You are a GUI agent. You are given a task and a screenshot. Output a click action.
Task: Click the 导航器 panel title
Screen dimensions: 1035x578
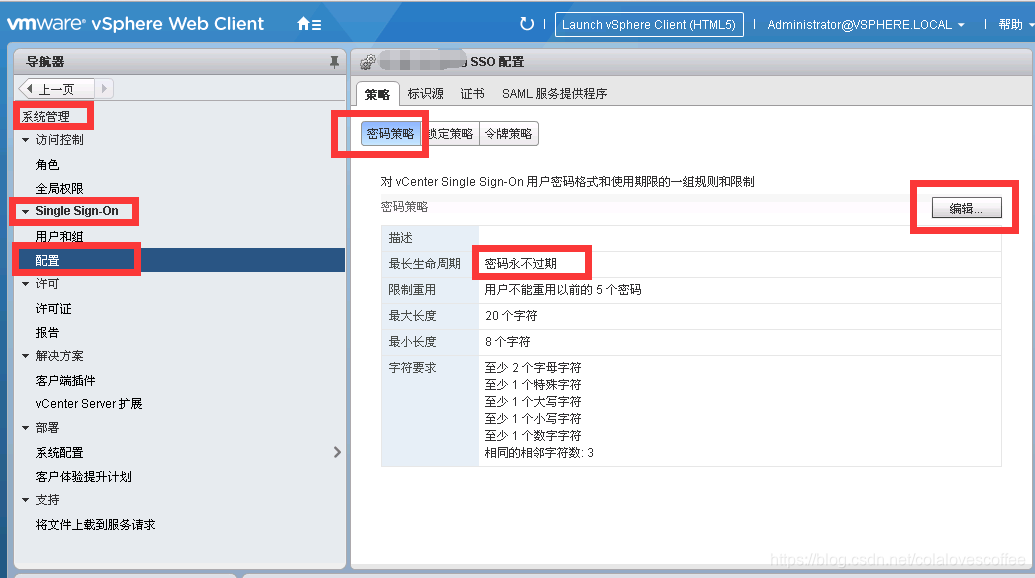(45, 62)
